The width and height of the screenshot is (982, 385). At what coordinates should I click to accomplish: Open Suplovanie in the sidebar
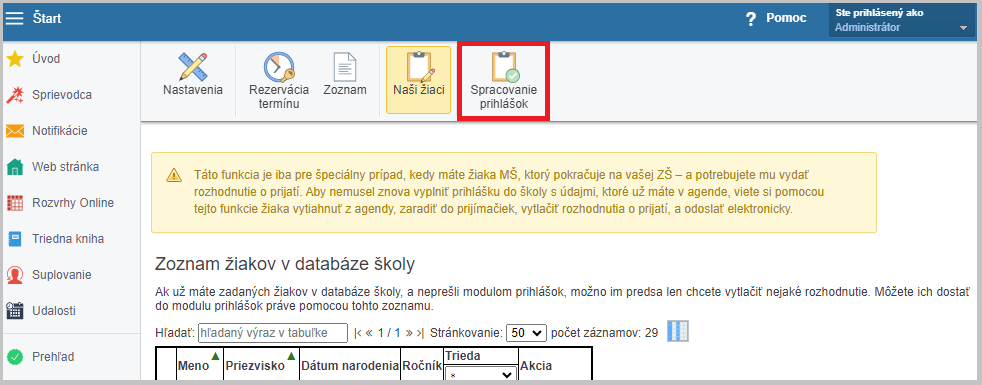[62, 275]
